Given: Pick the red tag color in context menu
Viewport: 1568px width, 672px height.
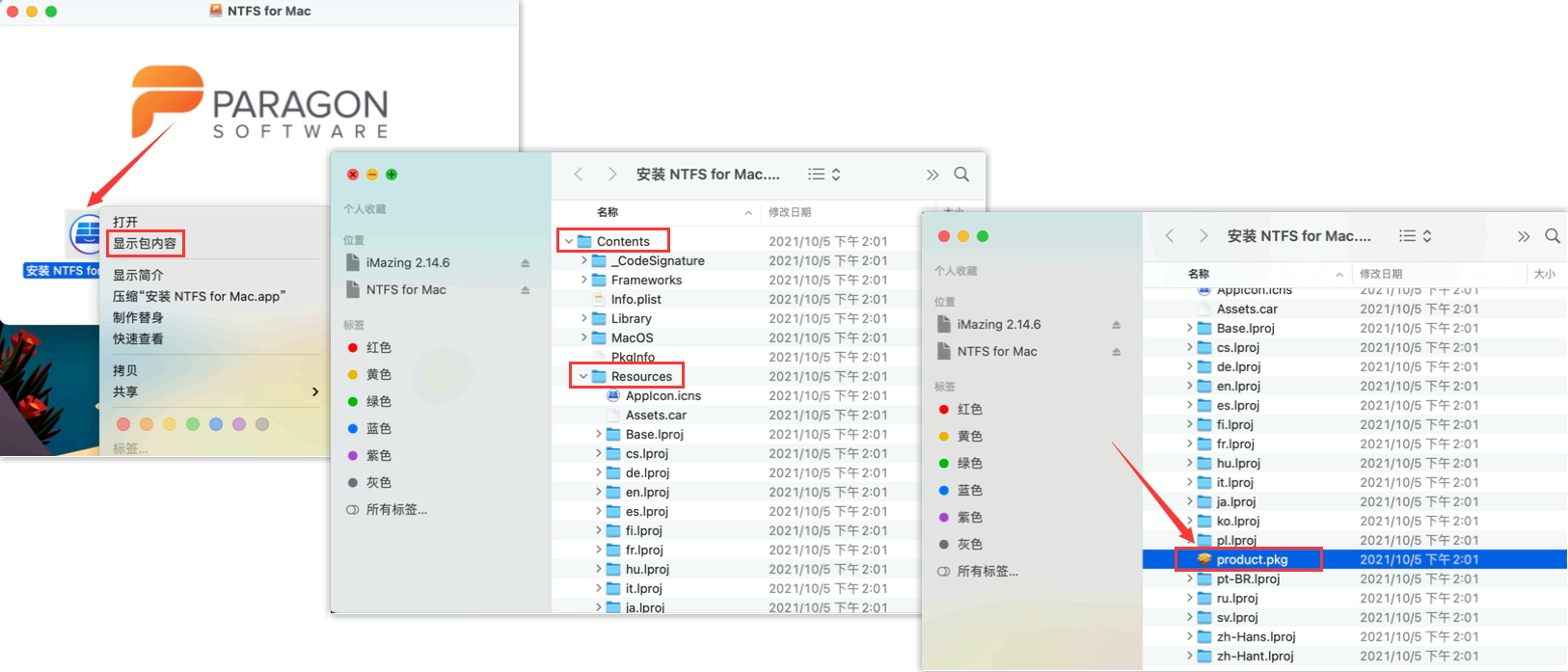Looking at the screenshot, I should [122, 424].
